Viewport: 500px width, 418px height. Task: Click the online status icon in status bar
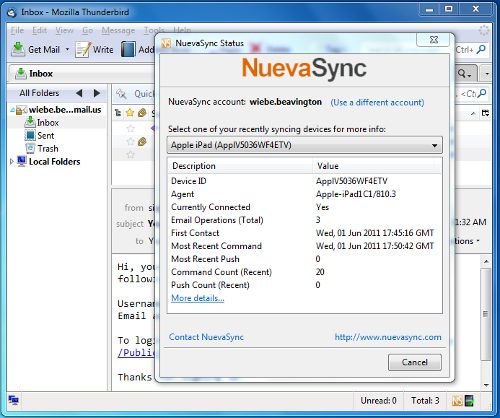[14, 400]
